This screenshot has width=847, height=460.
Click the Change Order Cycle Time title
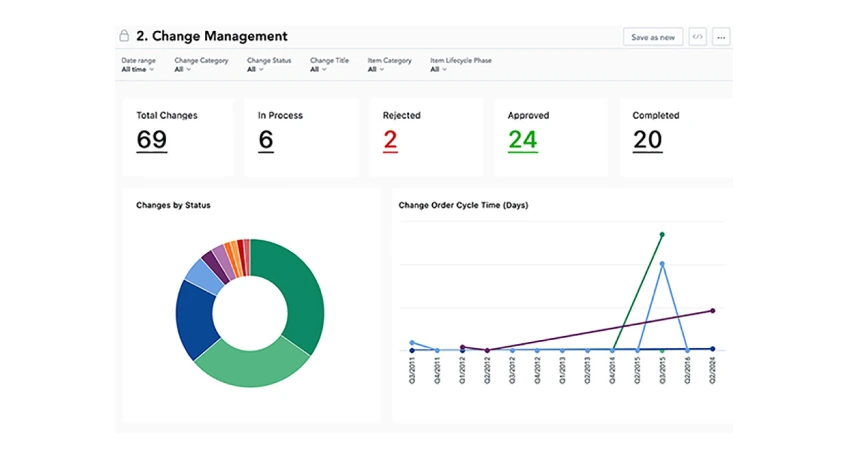click(x=463, y=205)
